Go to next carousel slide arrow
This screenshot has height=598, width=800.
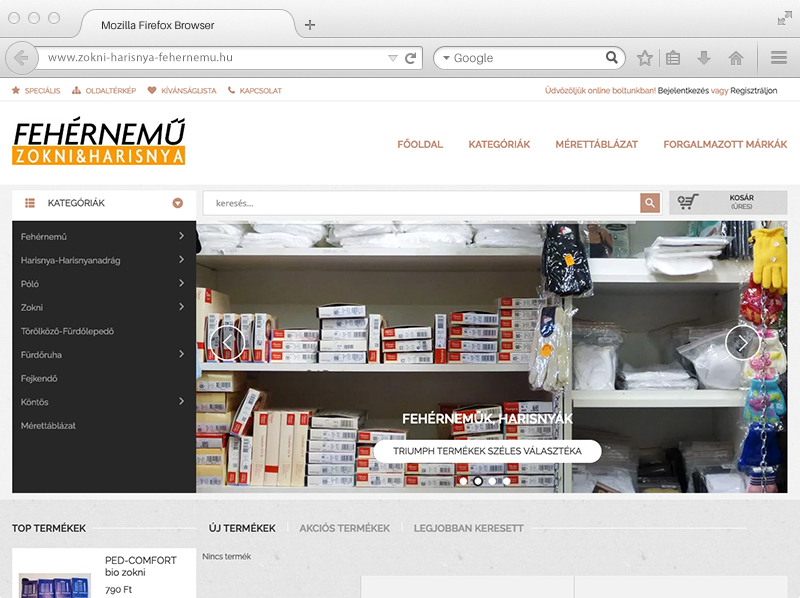742,343
